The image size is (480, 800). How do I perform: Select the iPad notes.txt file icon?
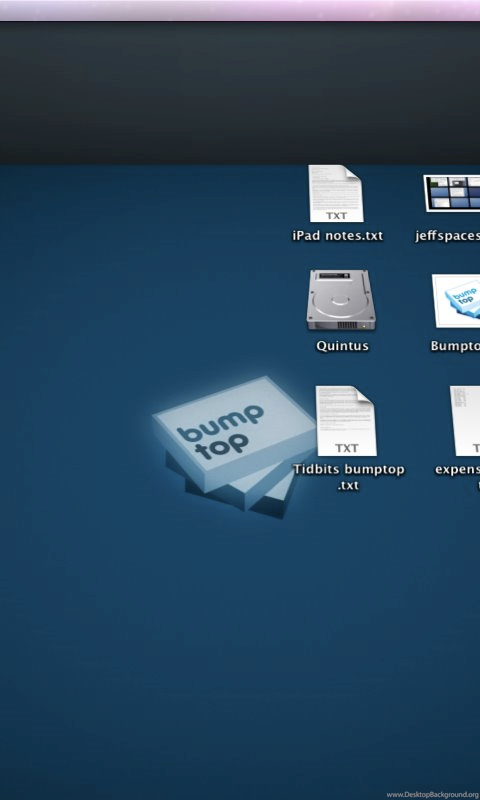pos(336,193)
